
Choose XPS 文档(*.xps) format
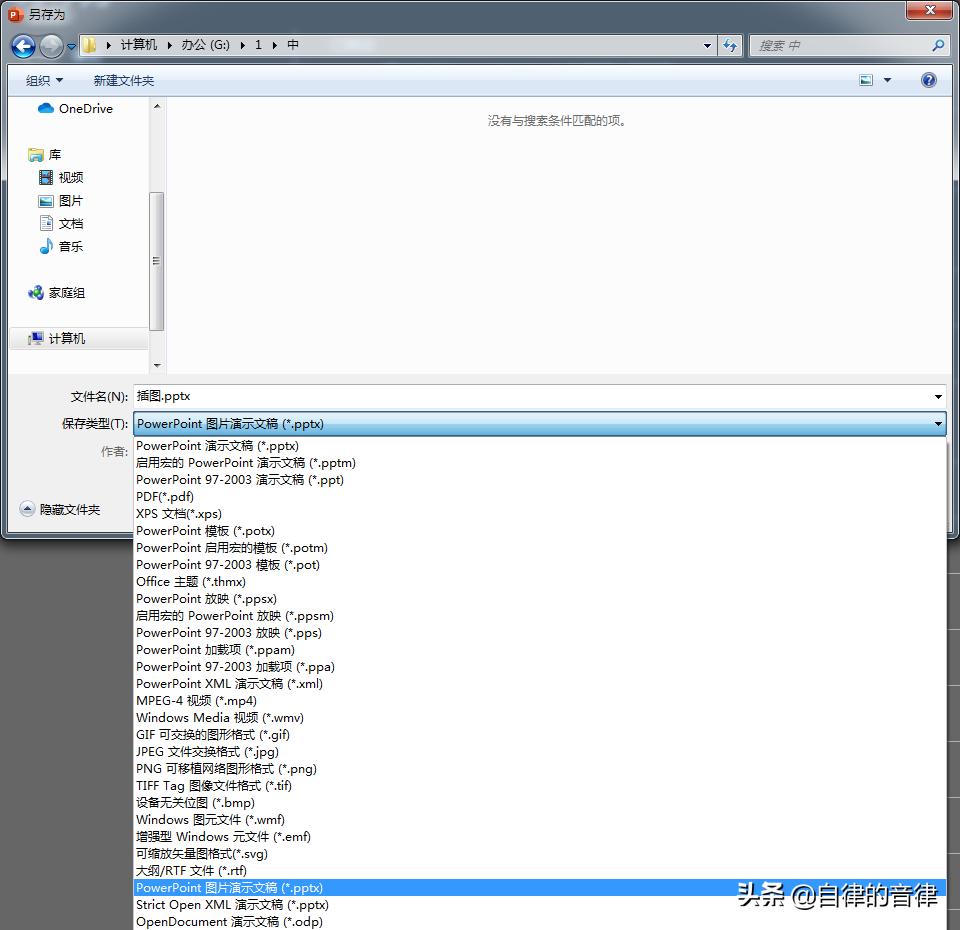[539, 514]
